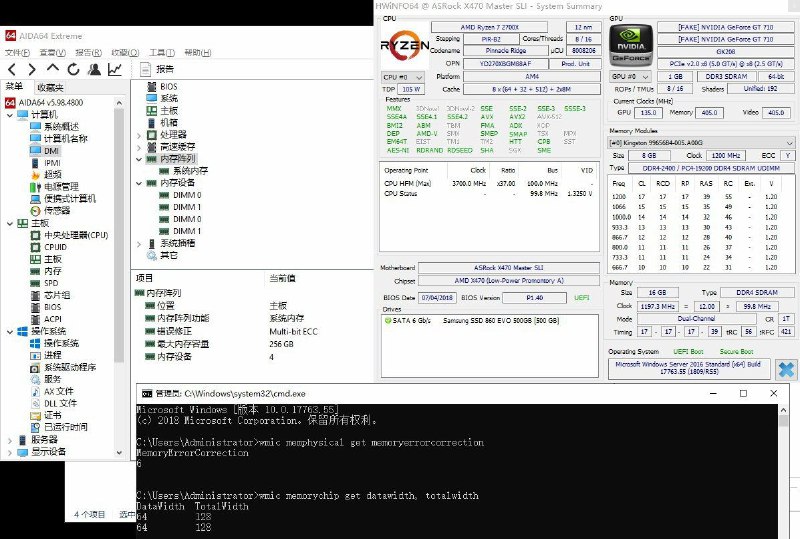Screen dimensions: 800x539
Task: Select the 进程 item
Action: 53,355
